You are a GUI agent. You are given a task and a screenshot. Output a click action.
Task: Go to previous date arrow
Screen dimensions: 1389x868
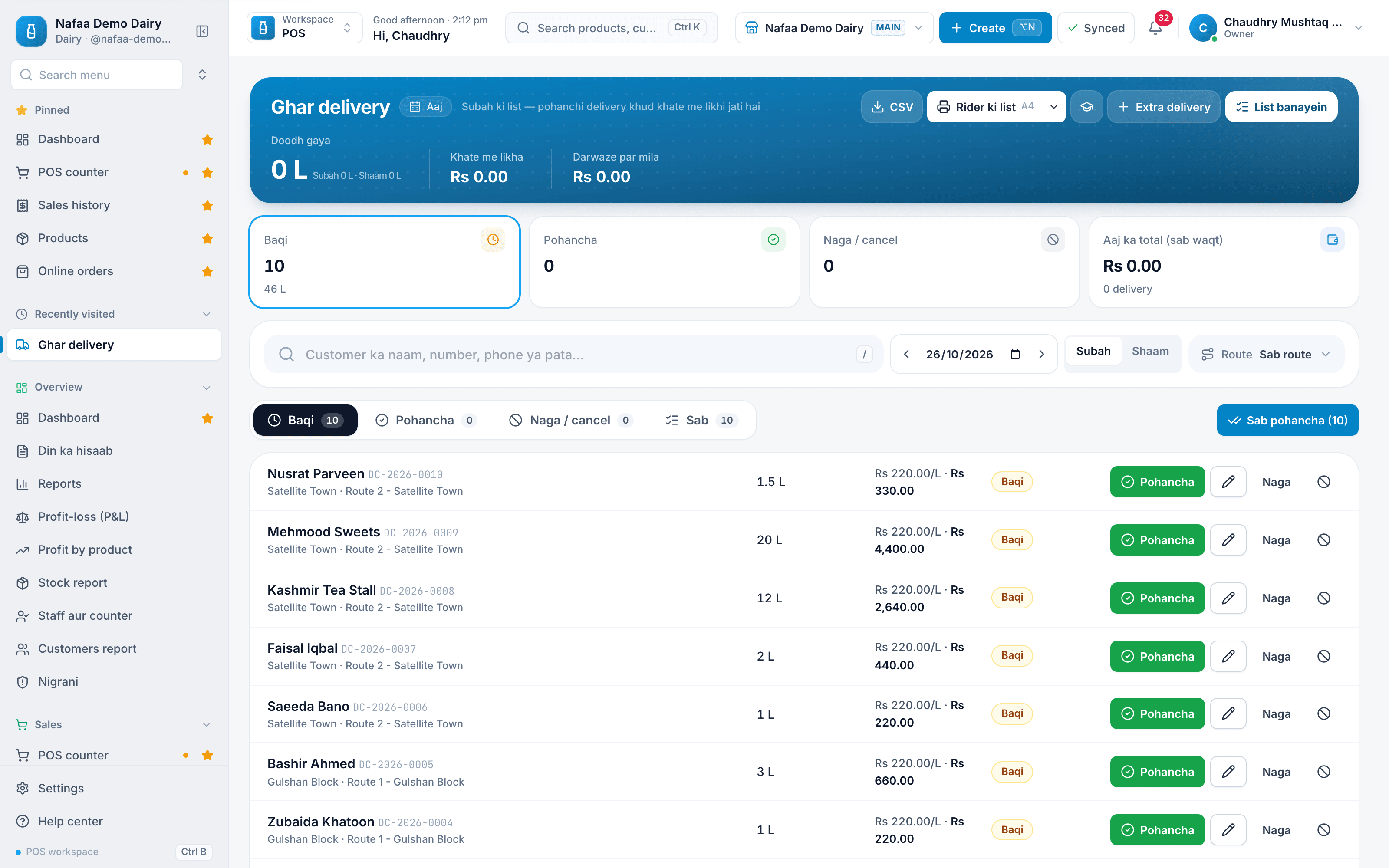[906, 354]
